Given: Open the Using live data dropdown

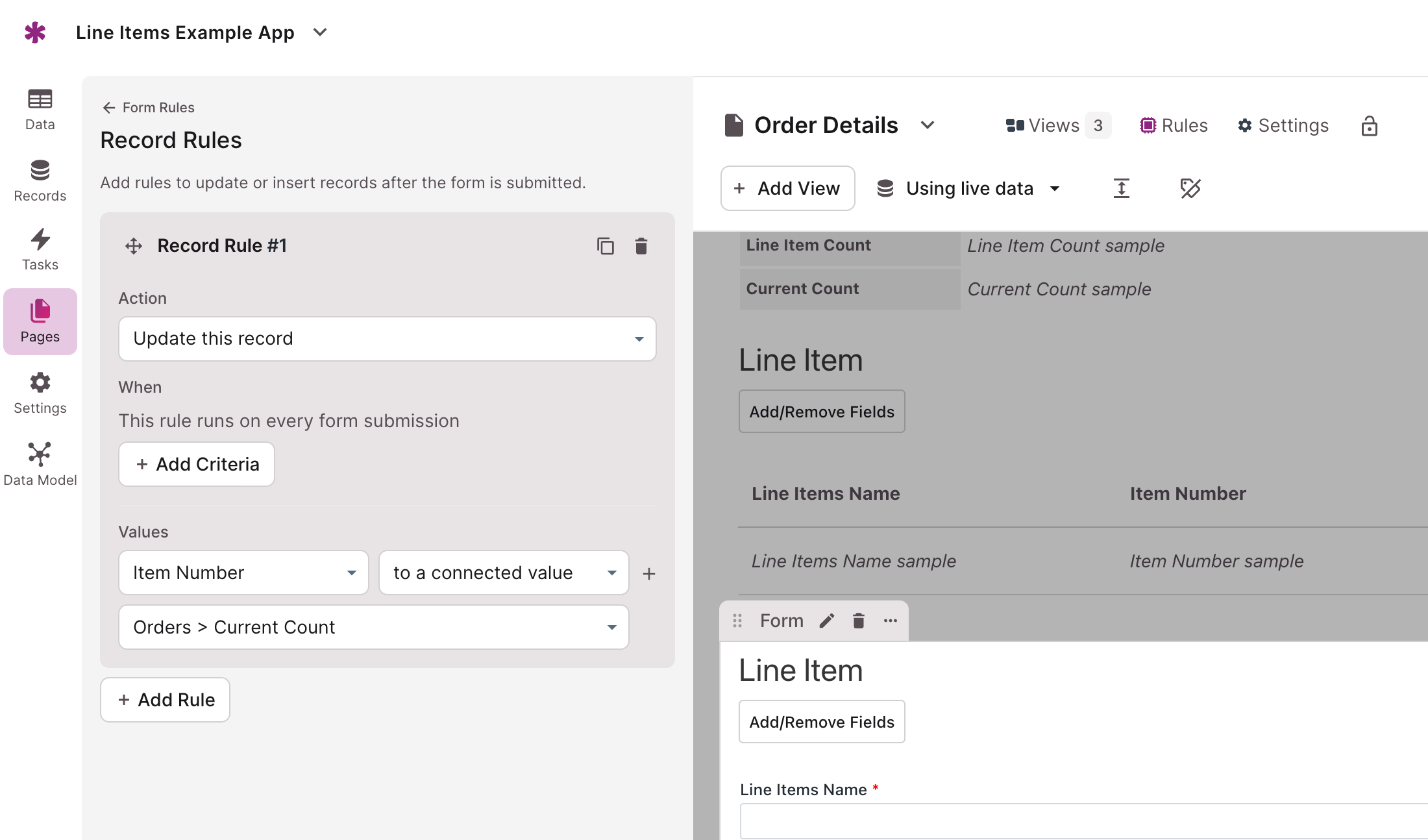Looking at the screenshot, I should 969,188.
